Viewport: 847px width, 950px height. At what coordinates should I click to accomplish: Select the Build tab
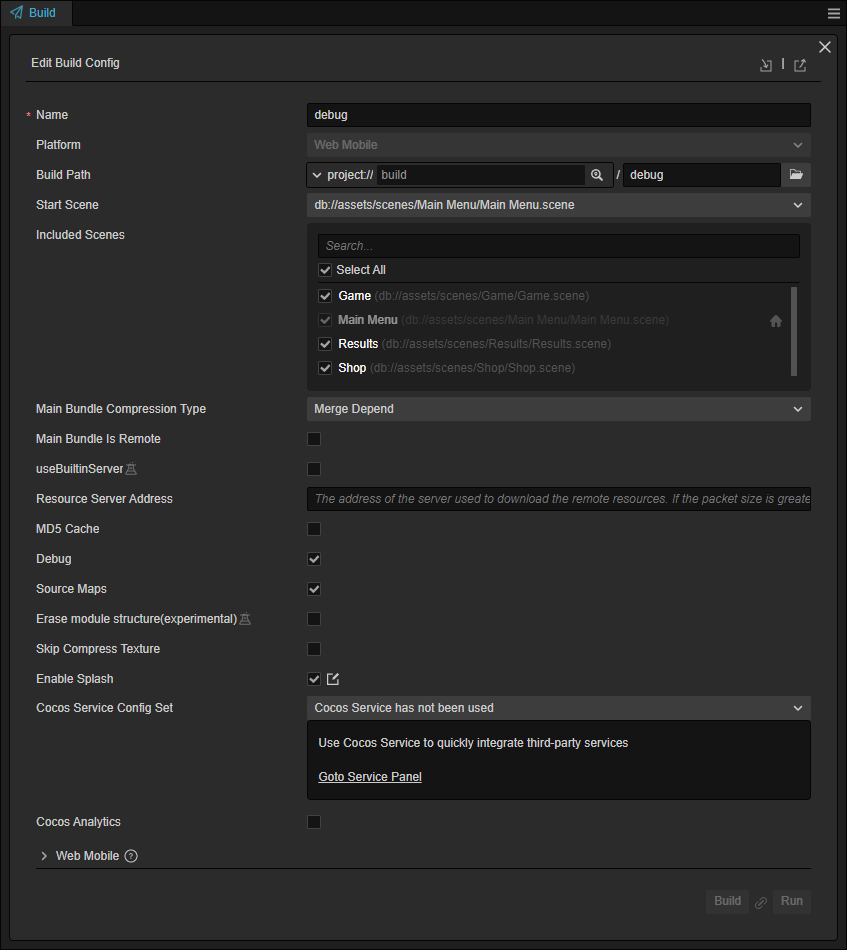pos(36,13)
